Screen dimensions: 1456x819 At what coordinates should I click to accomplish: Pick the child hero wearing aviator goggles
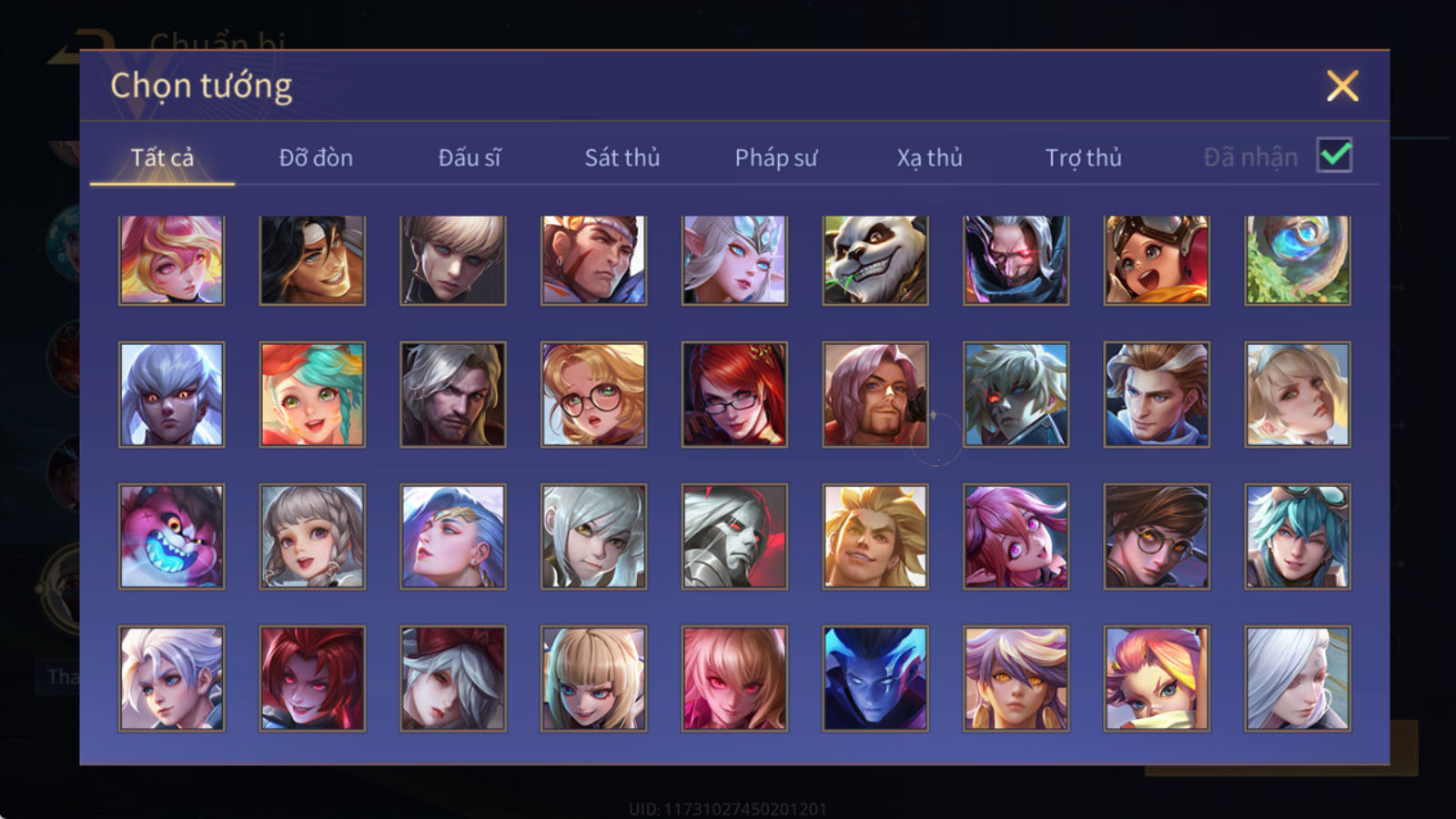pos(1157,259)
